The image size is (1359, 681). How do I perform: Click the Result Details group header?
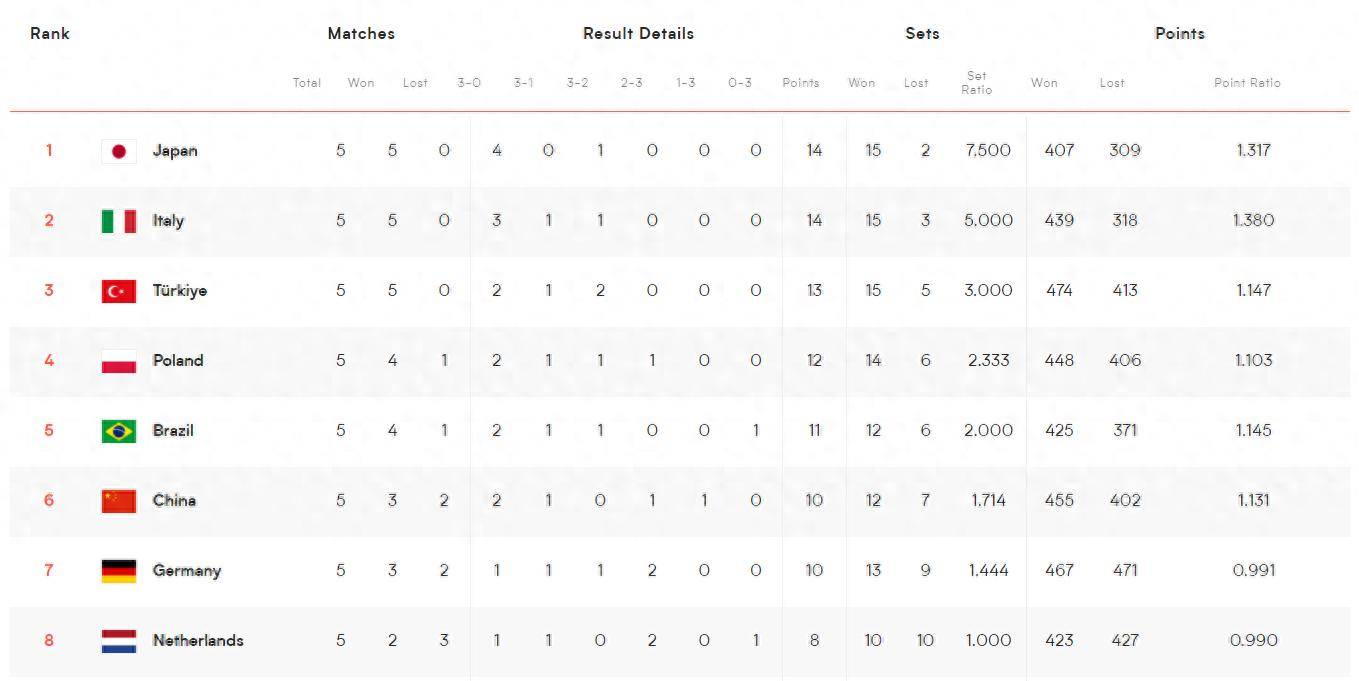(638, 33)
